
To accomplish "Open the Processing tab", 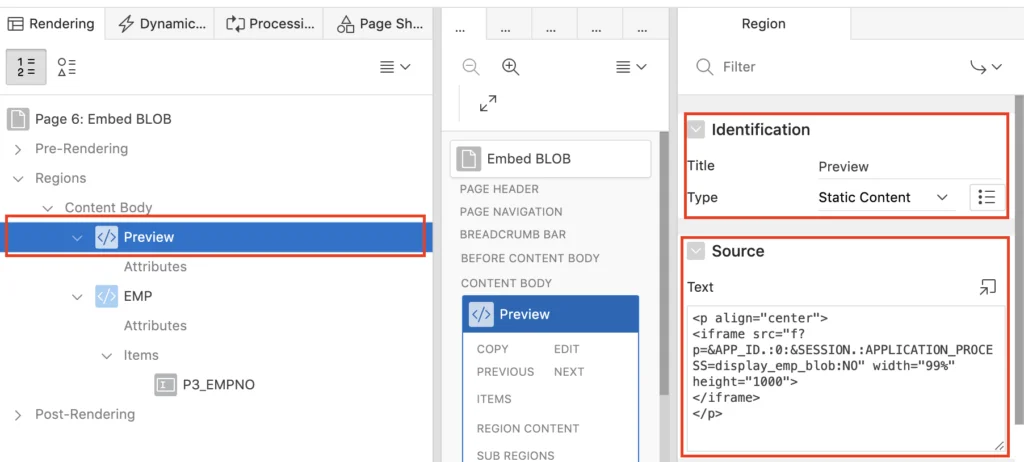I will click(x=270, y=24).
